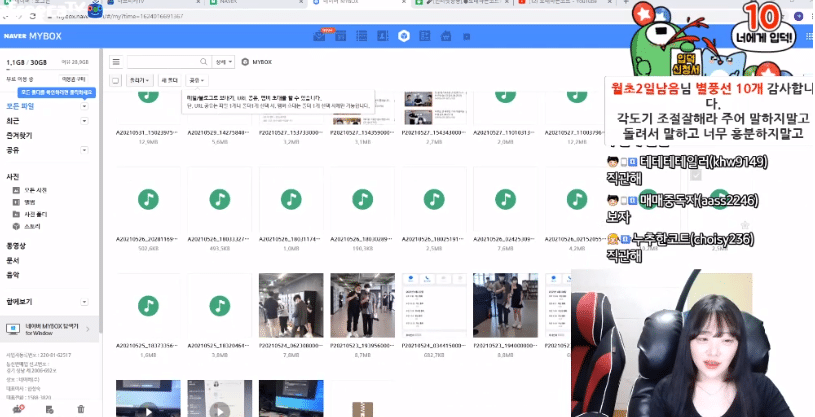The height and width of the screenshot is (417, 815).
Task: Select audio file A20210526_18030289
Action: click(362, 199)
